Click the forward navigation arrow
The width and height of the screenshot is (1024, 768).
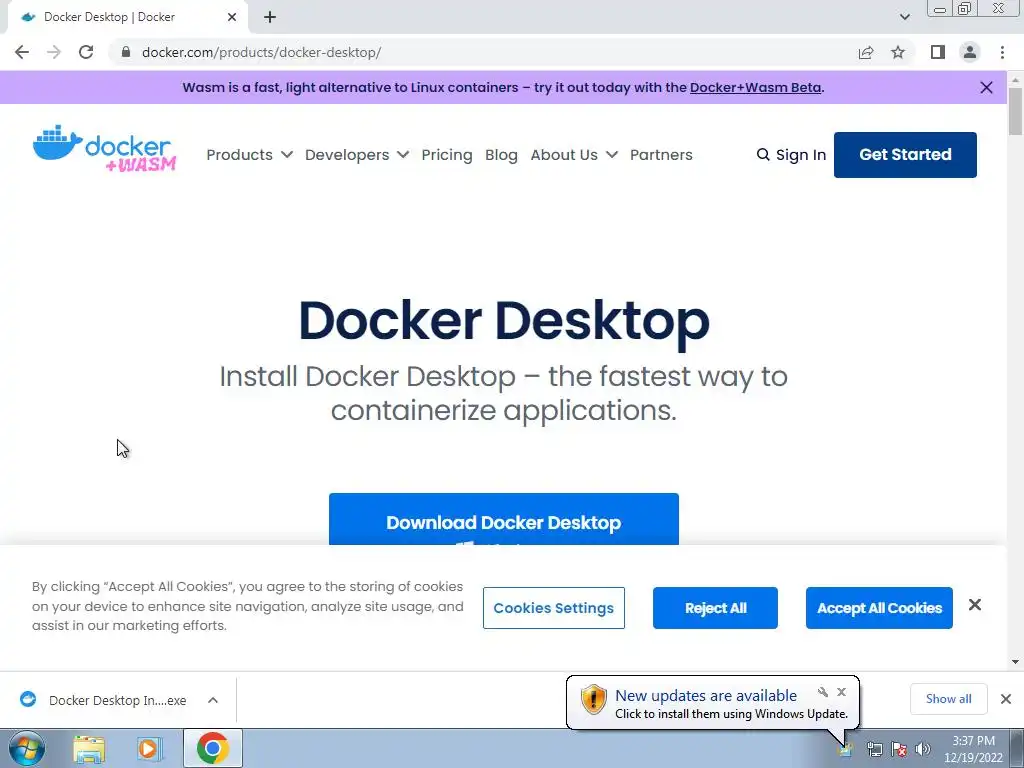click(x=54, y=52)
